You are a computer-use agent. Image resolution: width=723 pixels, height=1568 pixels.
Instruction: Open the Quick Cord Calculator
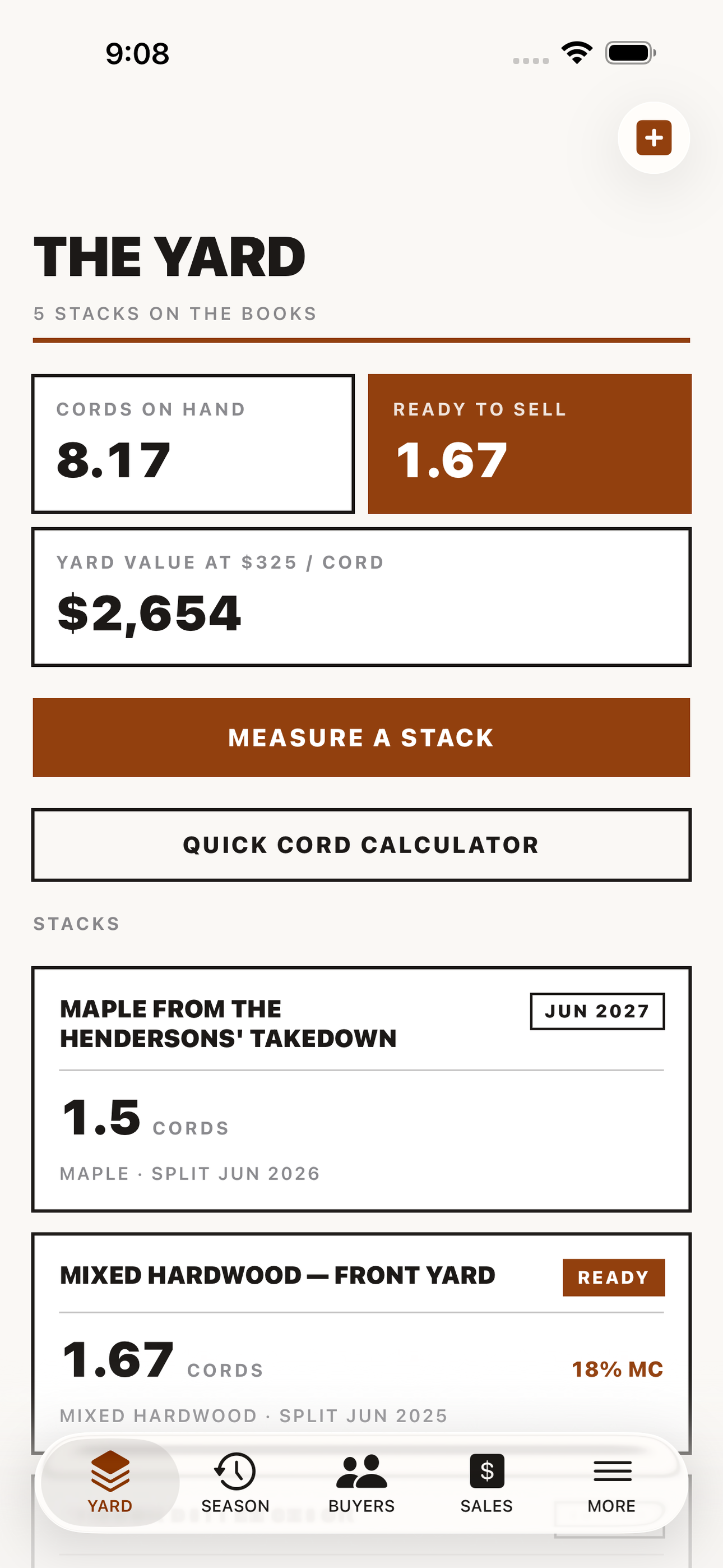(x=361, y=845)
